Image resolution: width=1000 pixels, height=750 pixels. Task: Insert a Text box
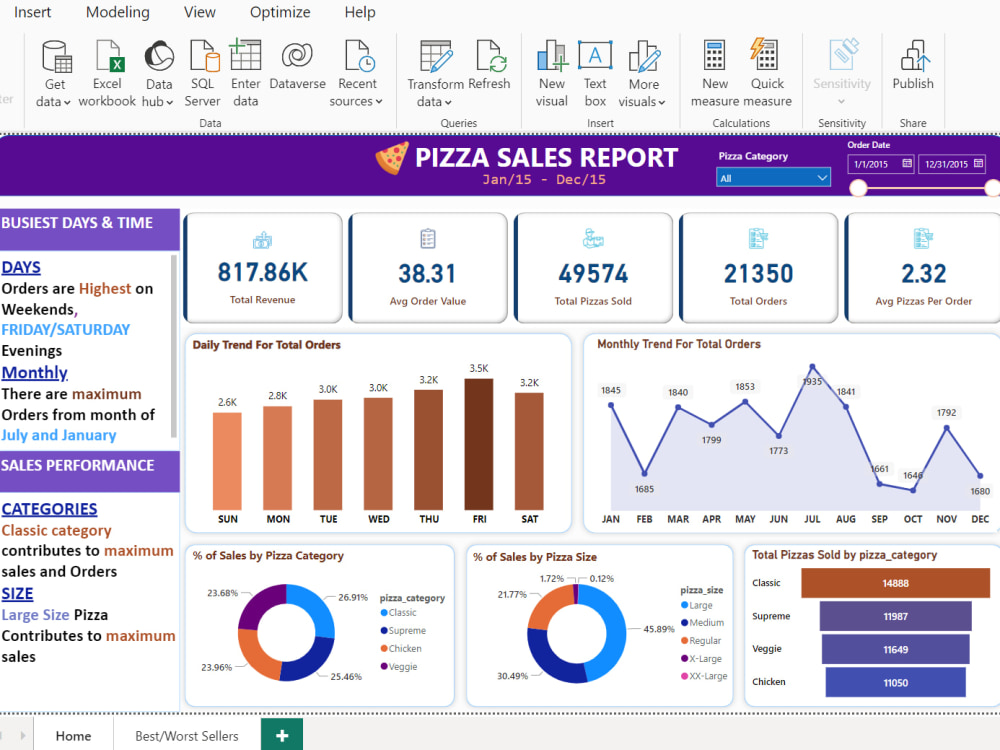pos(595,68)
